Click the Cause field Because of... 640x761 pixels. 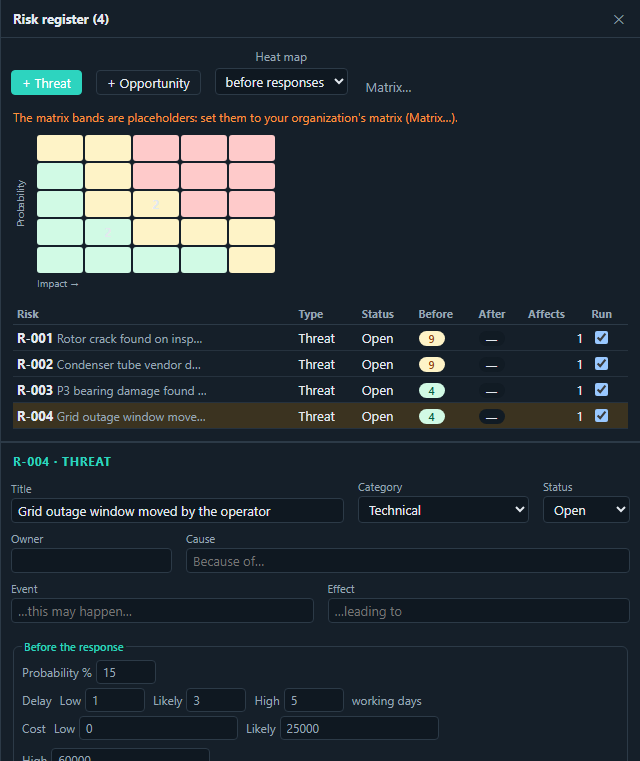point(408,561)
